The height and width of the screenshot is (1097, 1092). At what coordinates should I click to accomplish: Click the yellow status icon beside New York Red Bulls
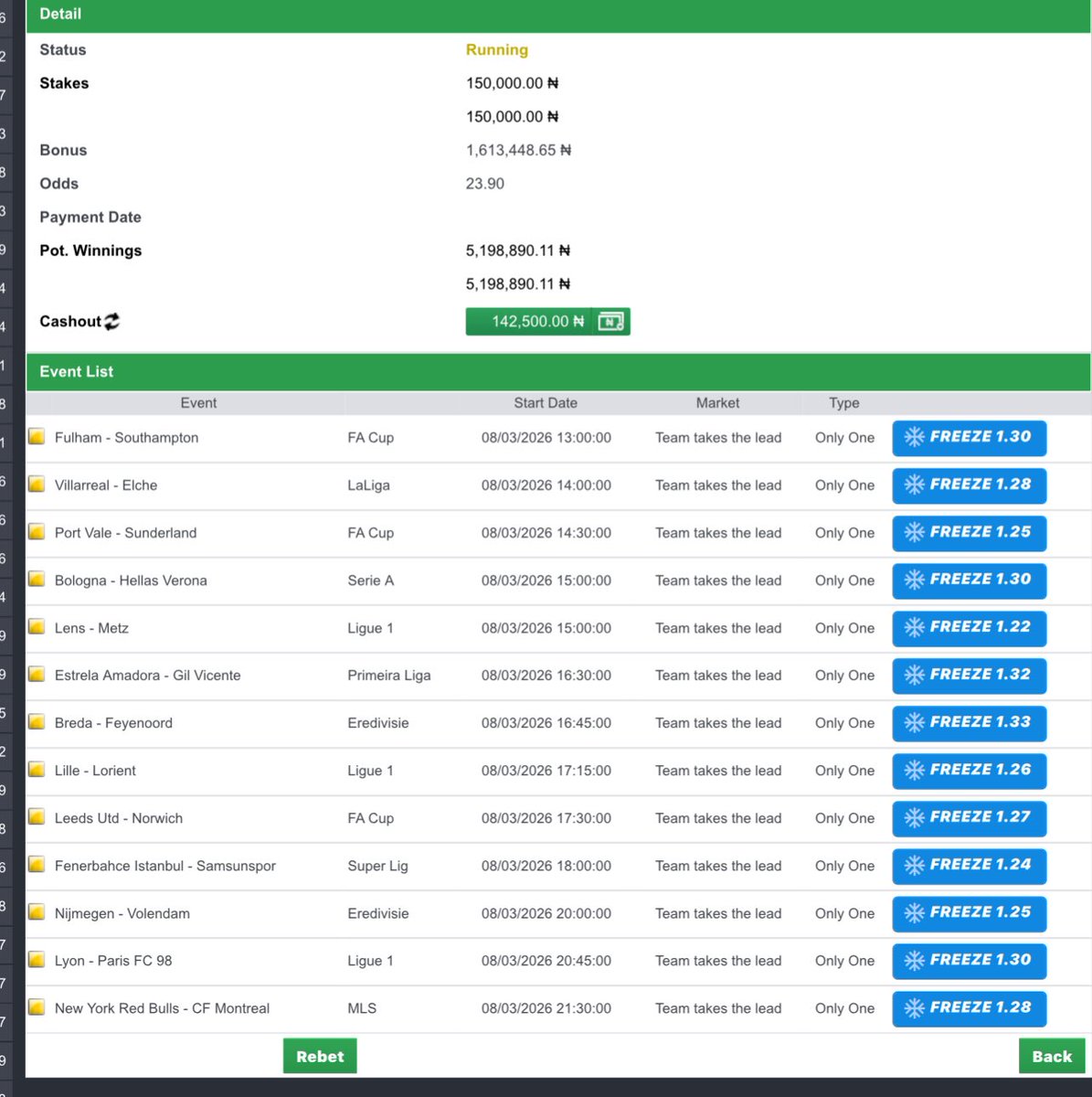click(x=37, y=1006)
